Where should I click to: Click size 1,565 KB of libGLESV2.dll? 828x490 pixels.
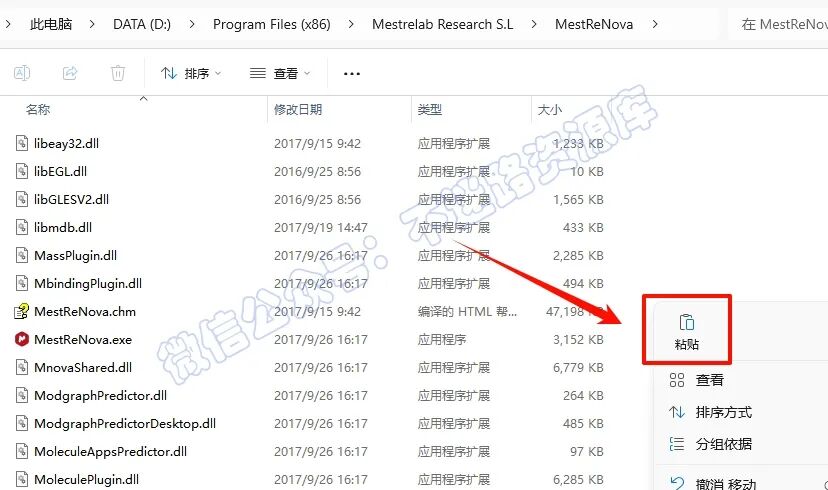(x=578, y=200)
